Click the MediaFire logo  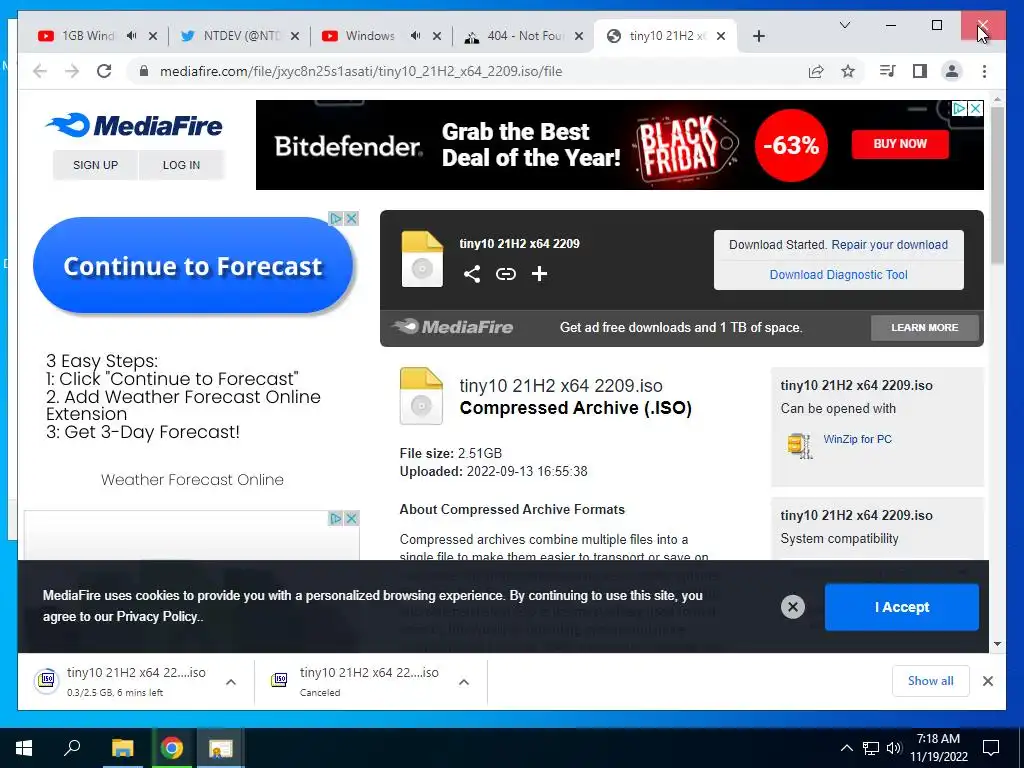point(135,125)
